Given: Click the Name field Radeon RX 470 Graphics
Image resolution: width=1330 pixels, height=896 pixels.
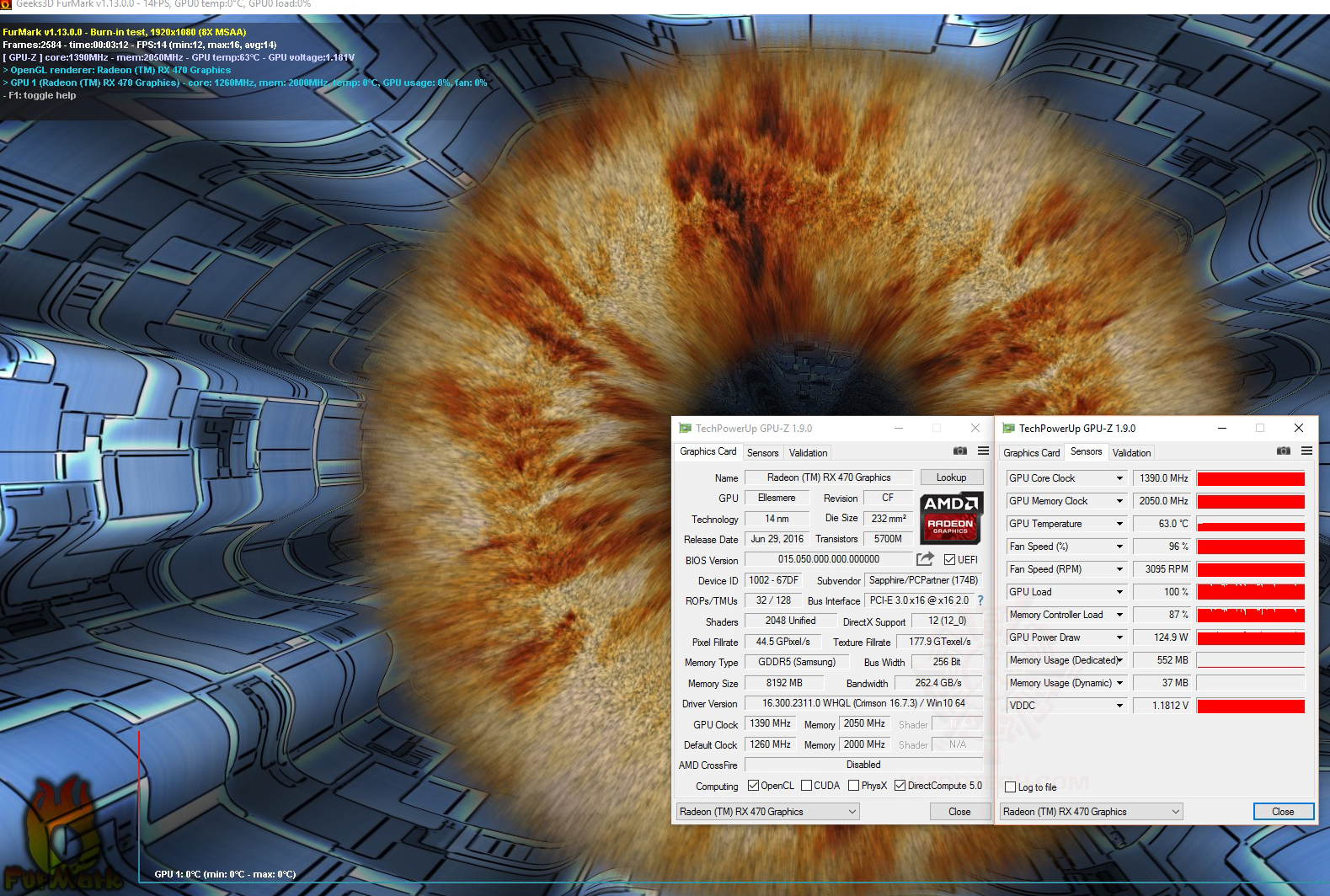Looking at the screenshot, I should click(x=829, y=477).
